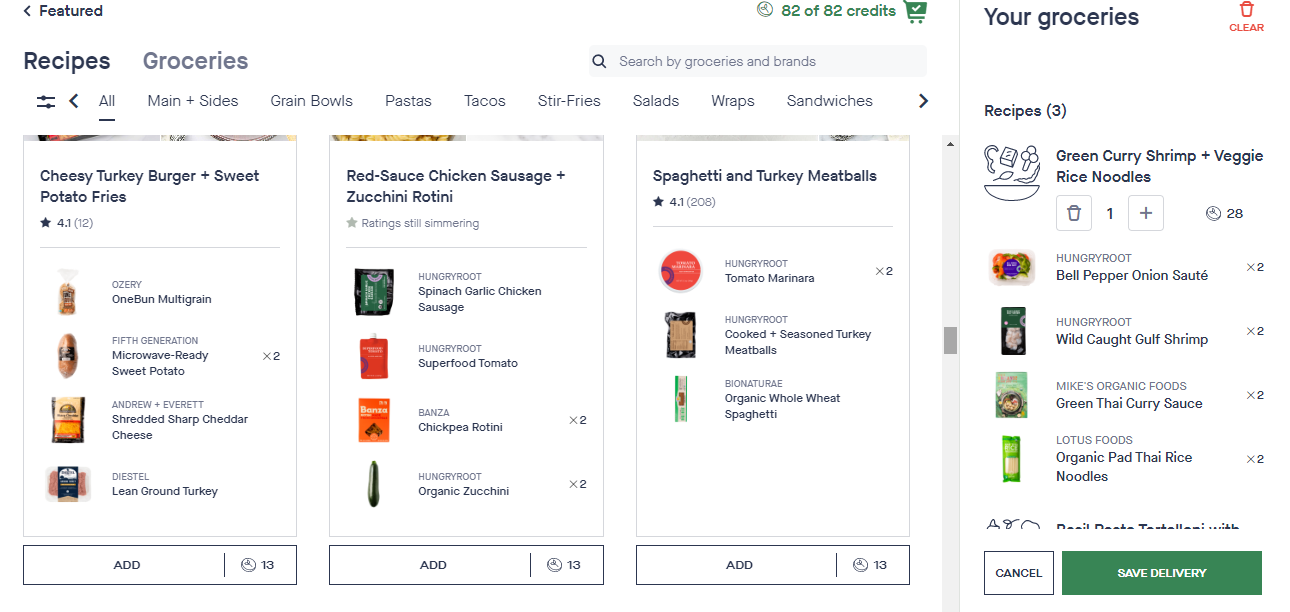The height and width of the screenshot is (612, 1290).
Task: View Green Thai Curry Sauce product image
Action: [1012, 395]
